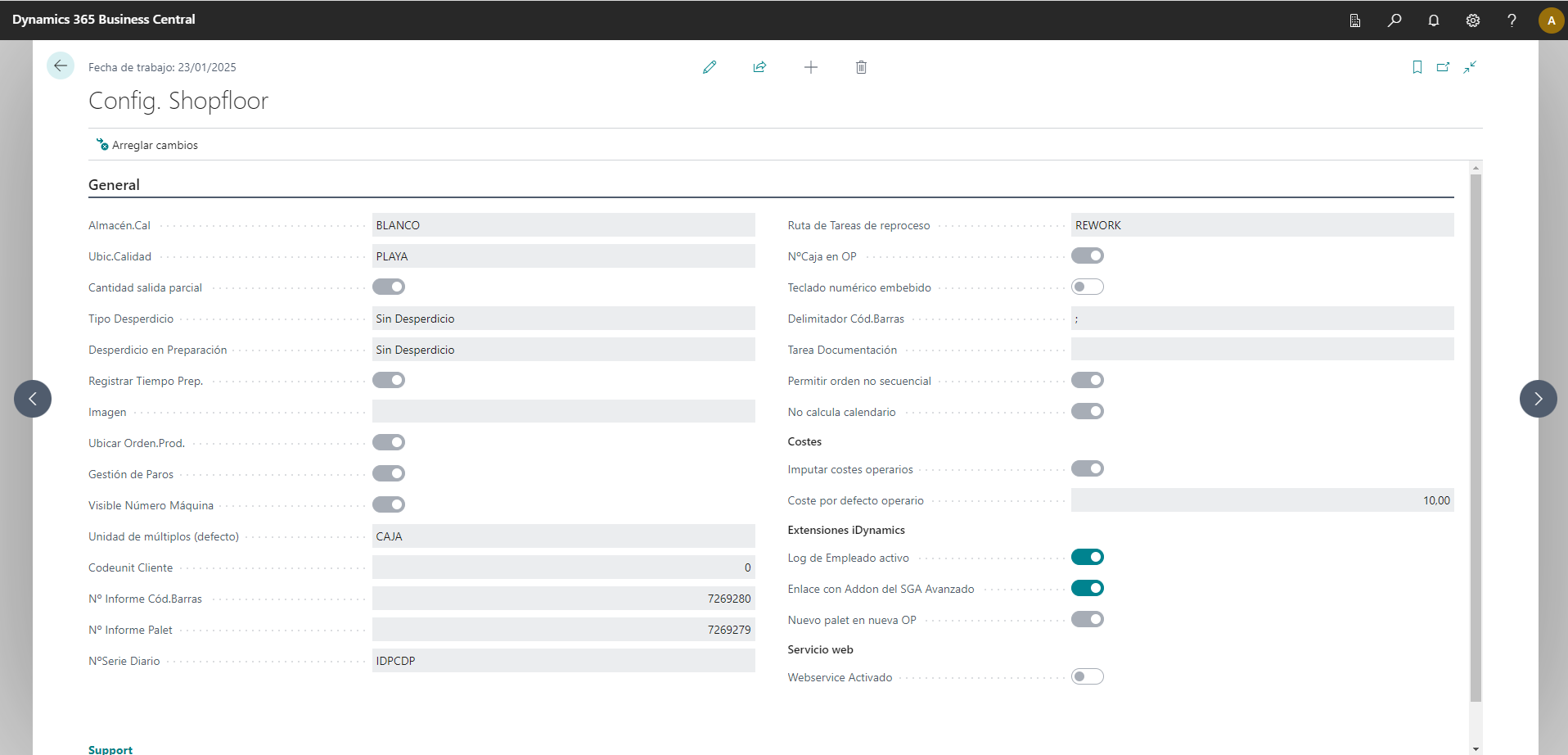Click the back arrow button
The width and height of the screenshot is (1568, 755).
pos(61,66)
